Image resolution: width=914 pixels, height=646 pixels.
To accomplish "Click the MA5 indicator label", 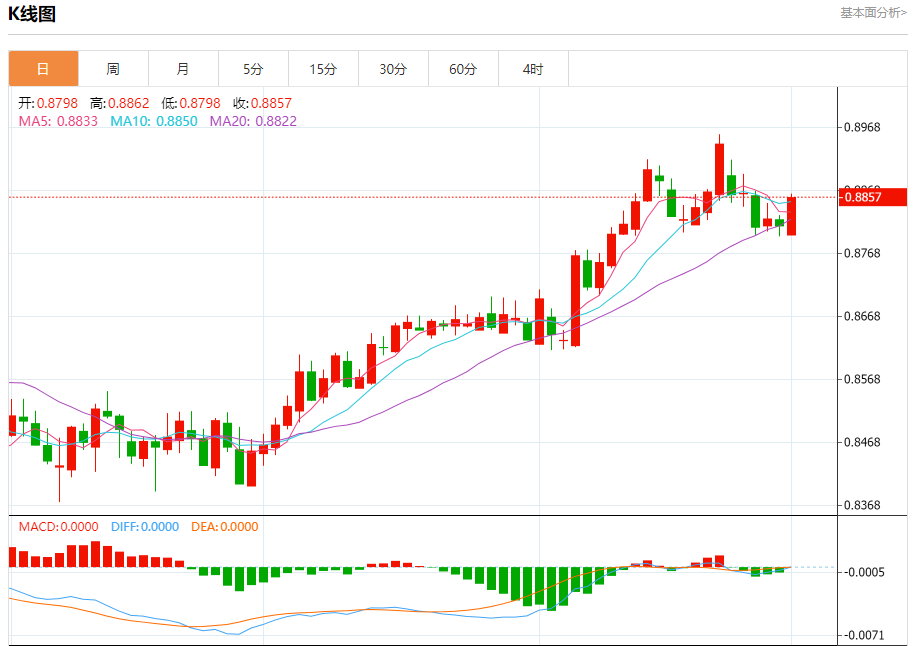I will [x=58, y=121].
